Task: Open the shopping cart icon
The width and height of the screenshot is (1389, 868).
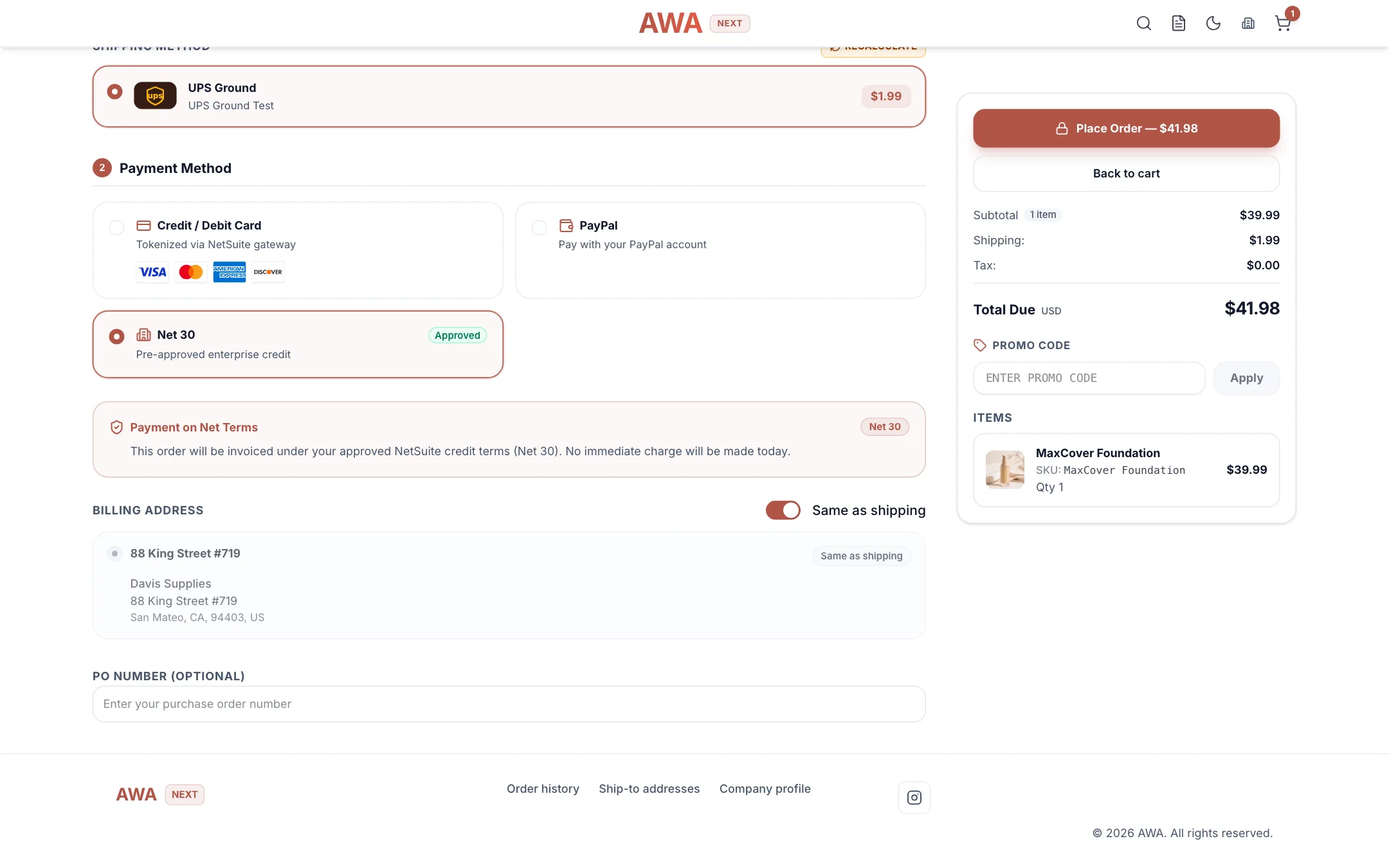Action: (x=1282, y=24)
